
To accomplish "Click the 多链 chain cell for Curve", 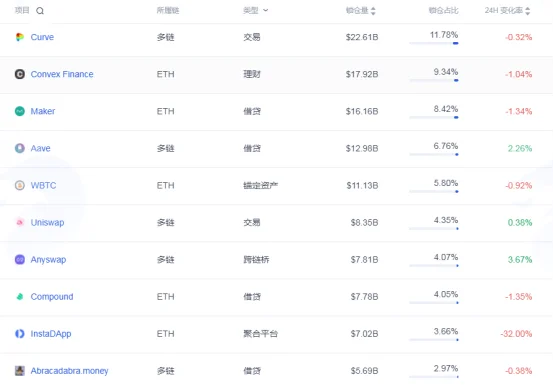I will click(x=165, y=37).
